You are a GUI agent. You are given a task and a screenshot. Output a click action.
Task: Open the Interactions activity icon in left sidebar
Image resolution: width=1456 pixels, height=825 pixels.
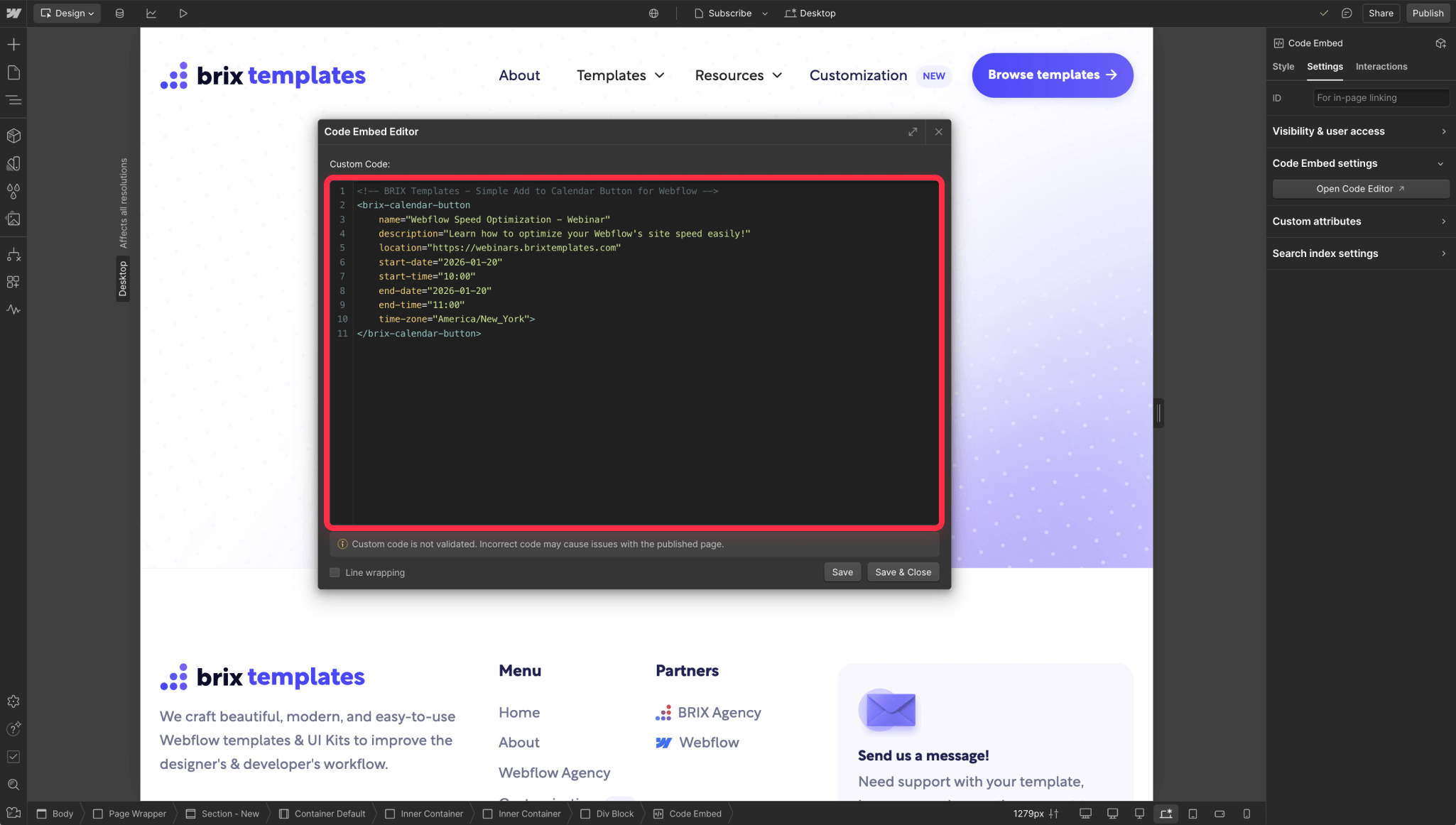point(13,310)
